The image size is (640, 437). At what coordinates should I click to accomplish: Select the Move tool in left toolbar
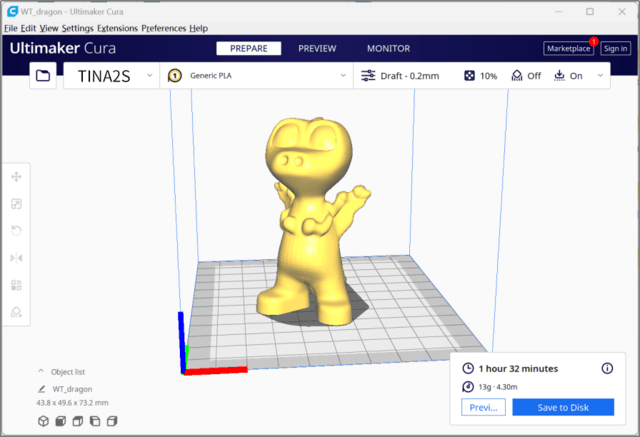tap(16, 177)
